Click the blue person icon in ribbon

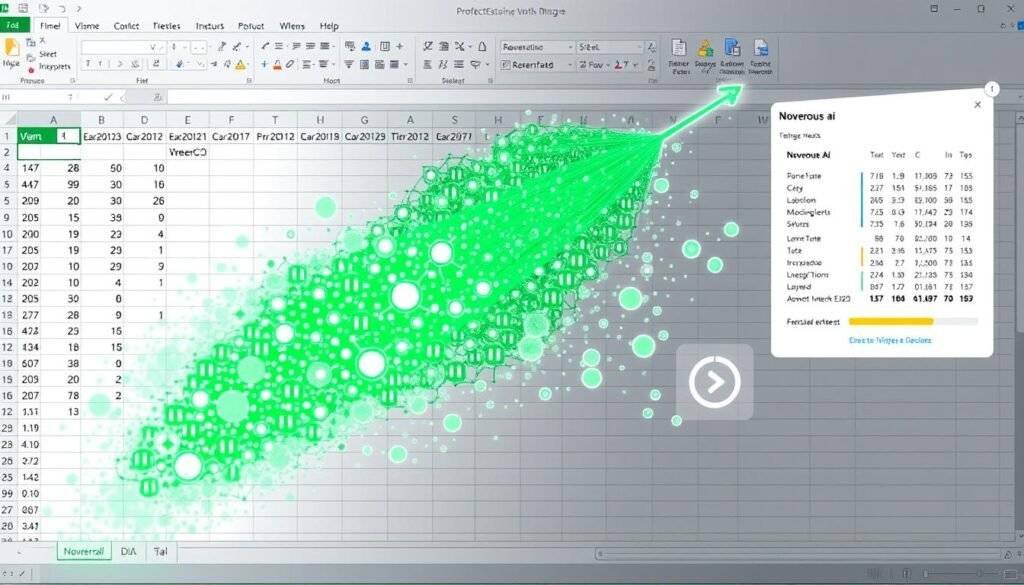pyautogui.click(x=366, y=46)
